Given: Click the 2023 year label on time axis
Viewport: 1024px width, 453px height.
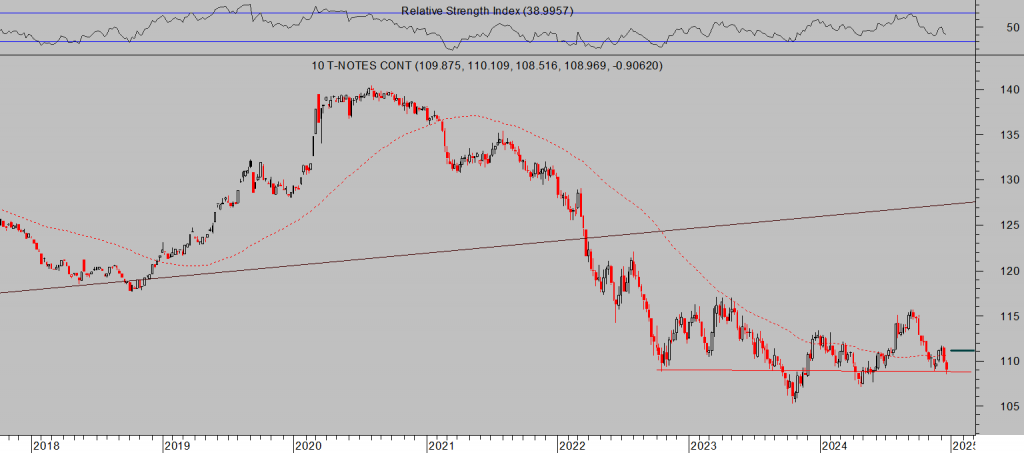Looking at the screenshot, I should pyautogui.click(x=703, y=446).
